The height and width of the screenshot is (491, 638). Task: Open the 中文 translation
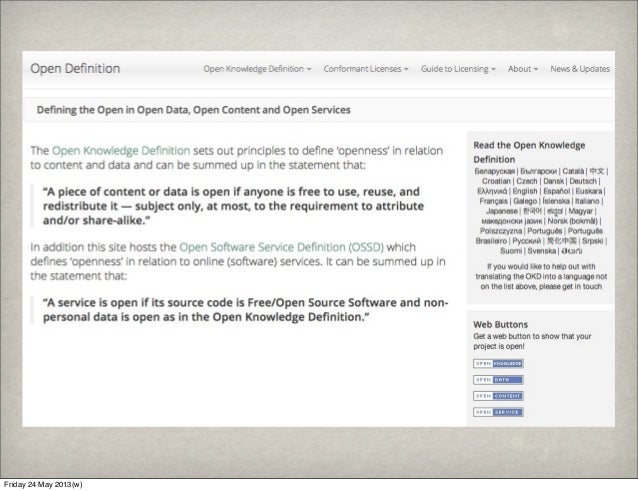click(597, 171)
